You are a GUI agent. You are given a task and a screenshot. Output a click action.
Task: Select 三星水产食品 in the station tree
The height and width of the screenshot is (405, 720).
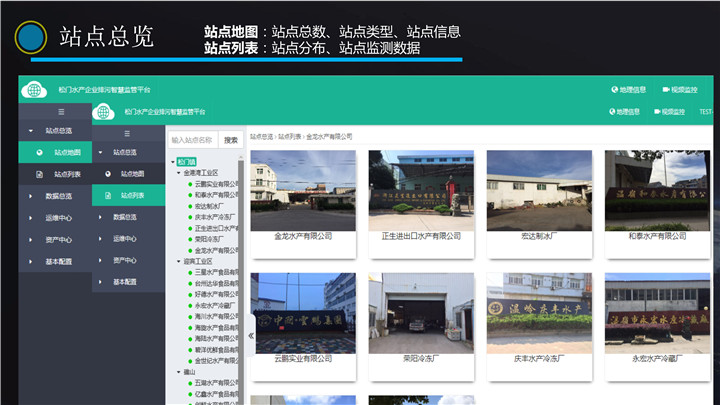pyautogui.click(x=216, y=272)
